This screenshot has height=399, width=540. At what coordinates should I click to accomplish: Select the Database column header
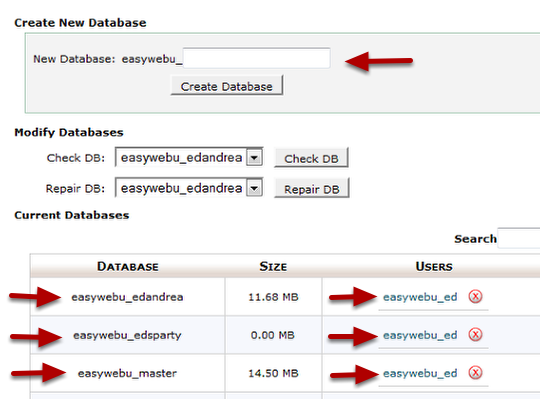128,266
